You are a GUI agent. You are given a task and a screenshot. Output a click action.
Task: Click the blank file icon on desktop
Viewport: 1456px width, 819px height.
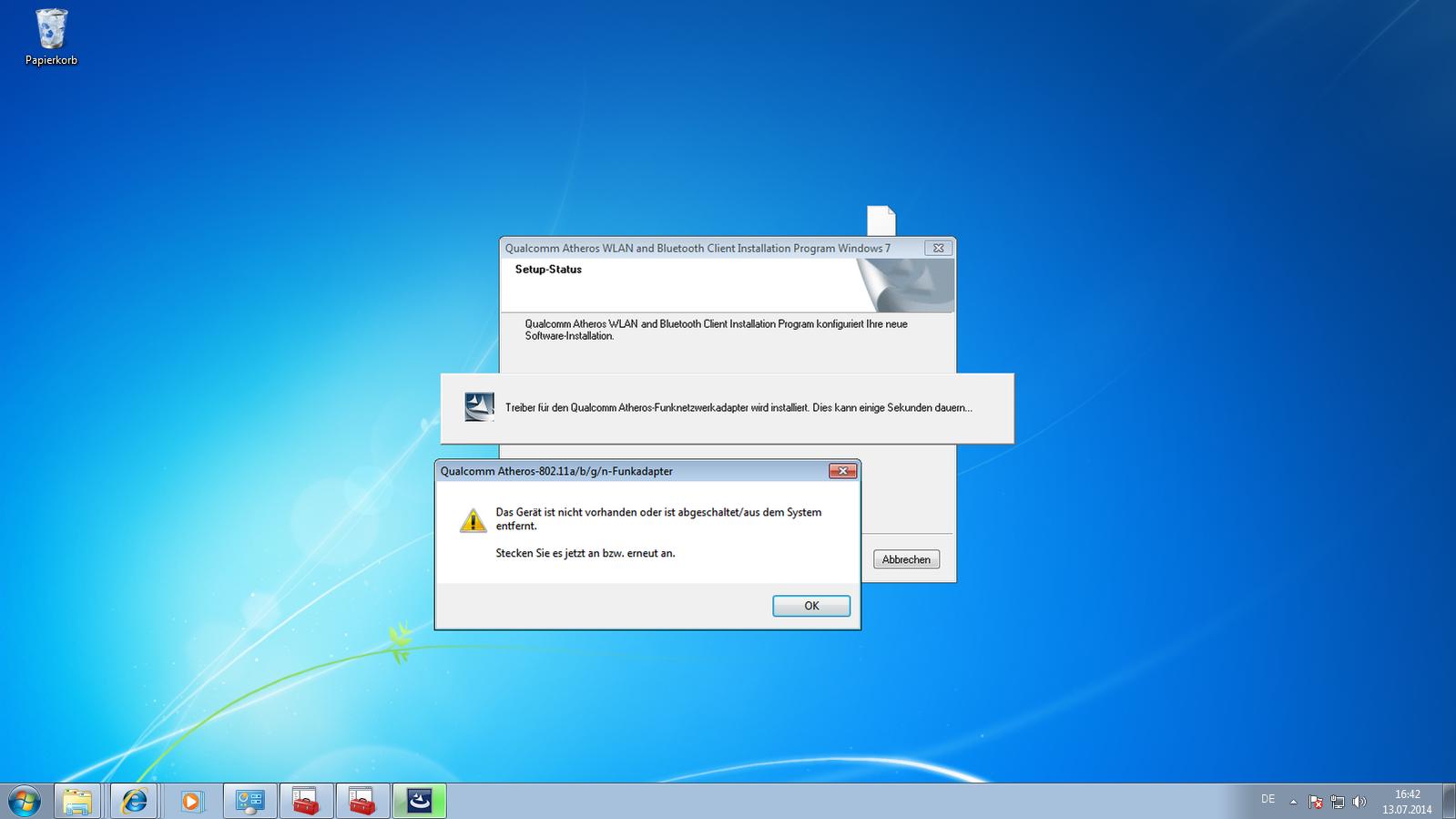tap(881, 220)
